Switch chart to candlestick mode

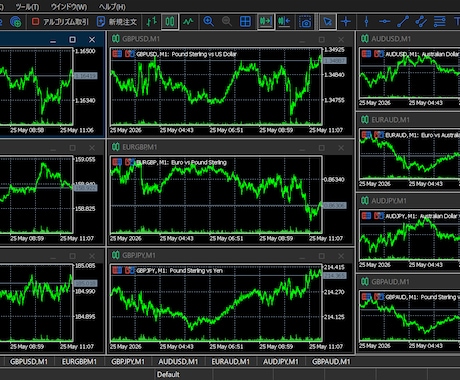tap(170, 22)
